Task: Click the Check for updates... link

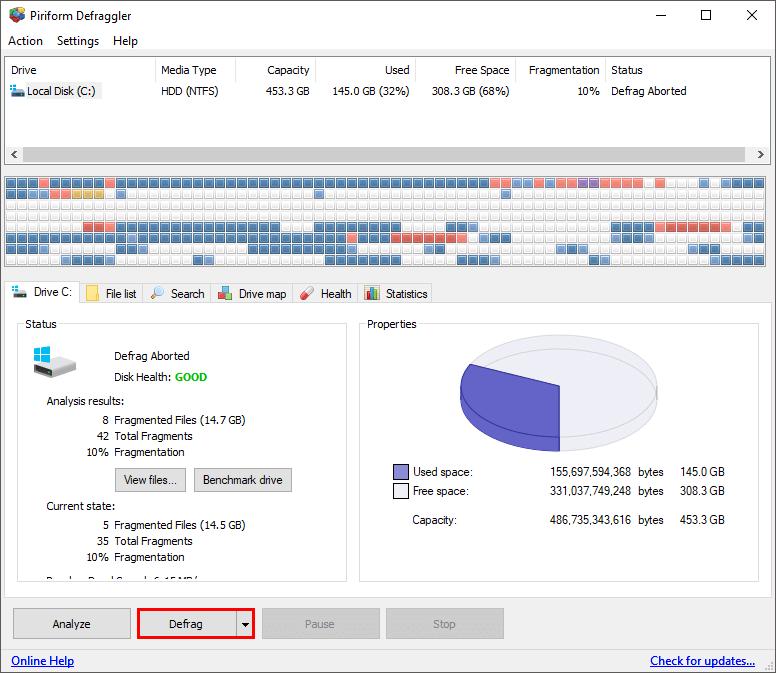Action: pos(702,661)
